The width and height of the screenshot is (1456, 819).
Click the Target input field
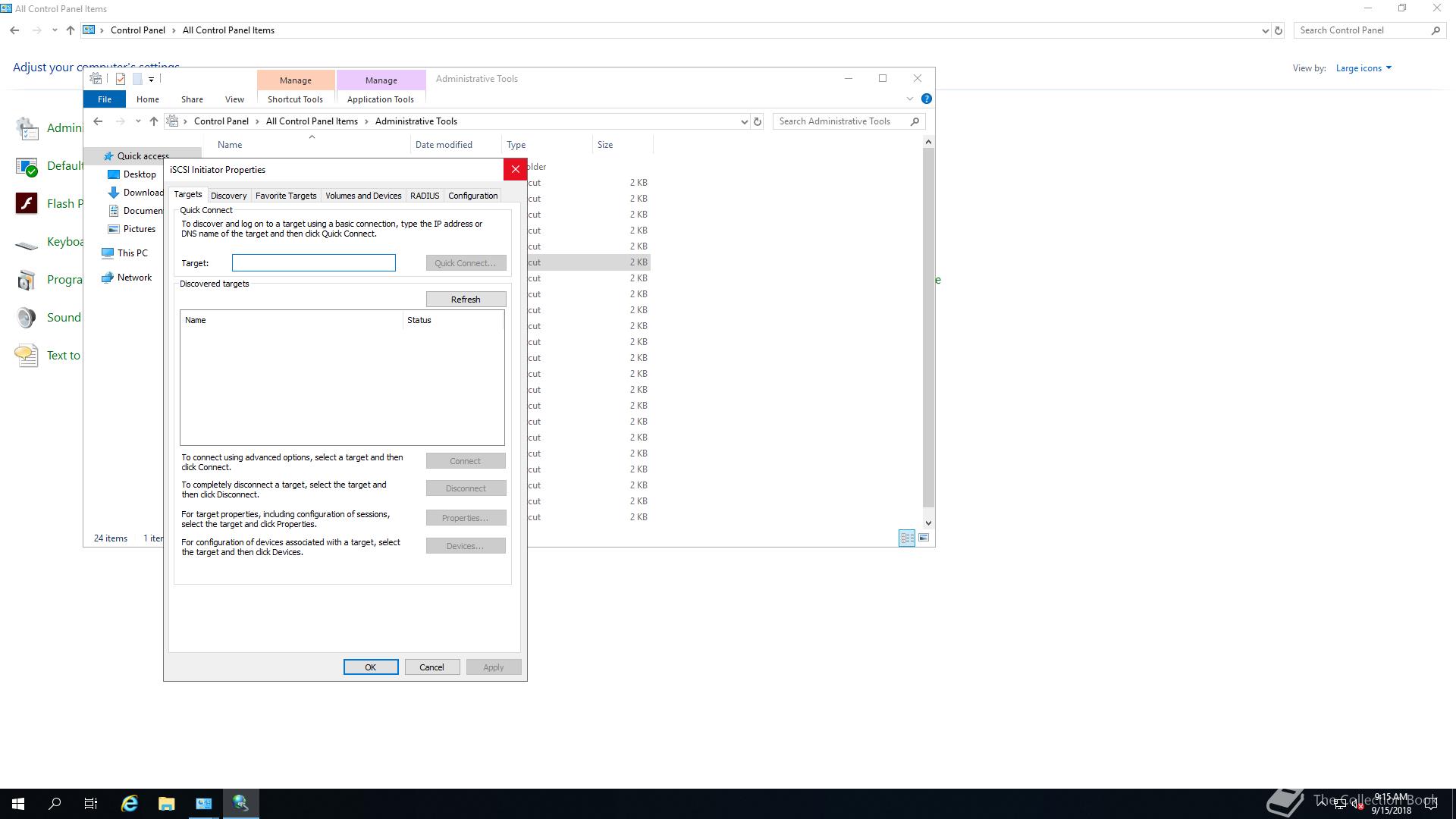coord(314,263)
